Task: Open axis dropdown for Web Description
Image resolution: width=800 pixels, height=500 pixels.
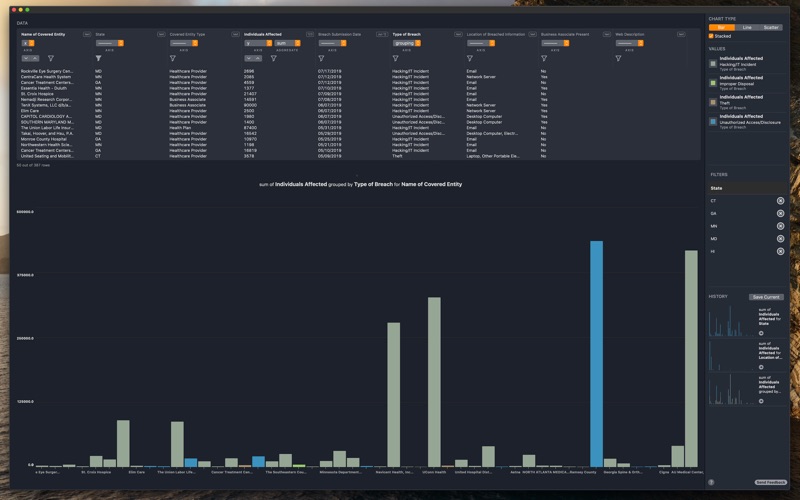Action: 629,43
